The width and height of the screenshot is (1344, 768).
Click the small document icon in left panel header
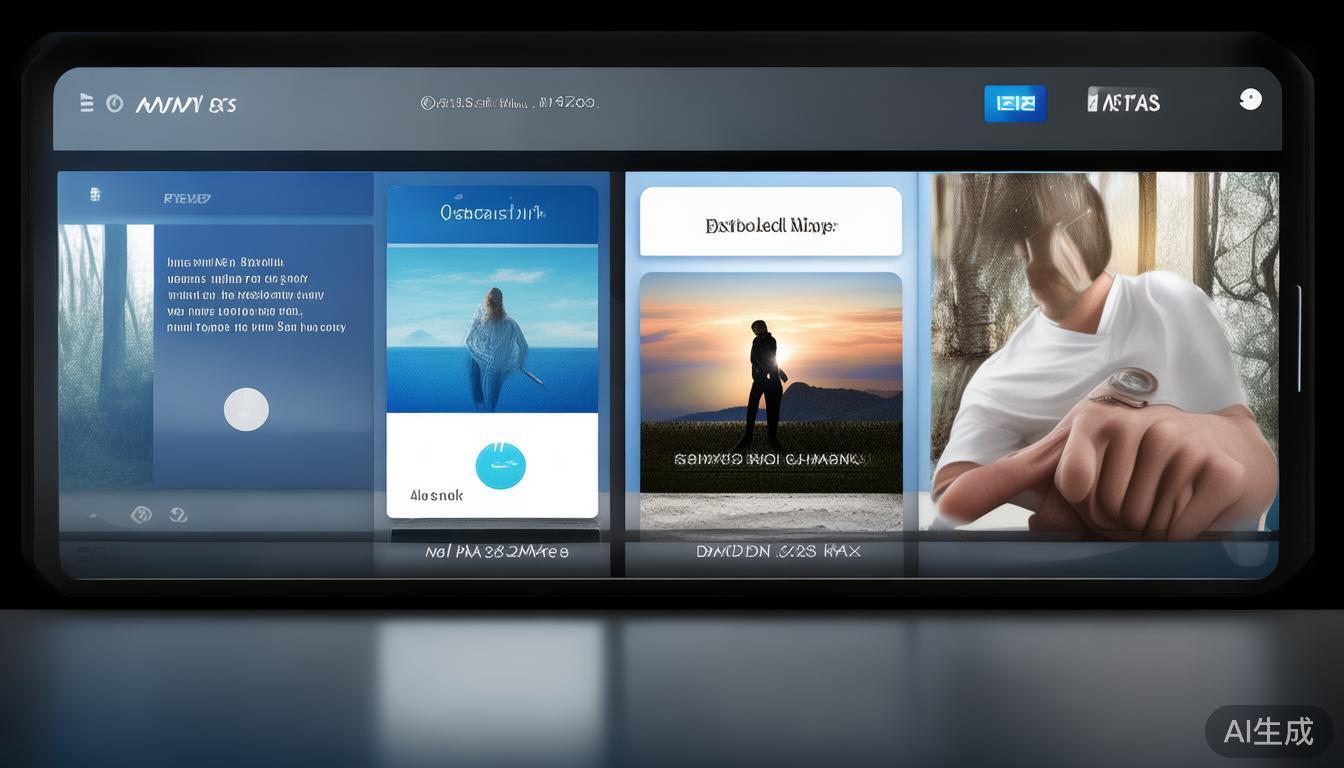(95, 195)
